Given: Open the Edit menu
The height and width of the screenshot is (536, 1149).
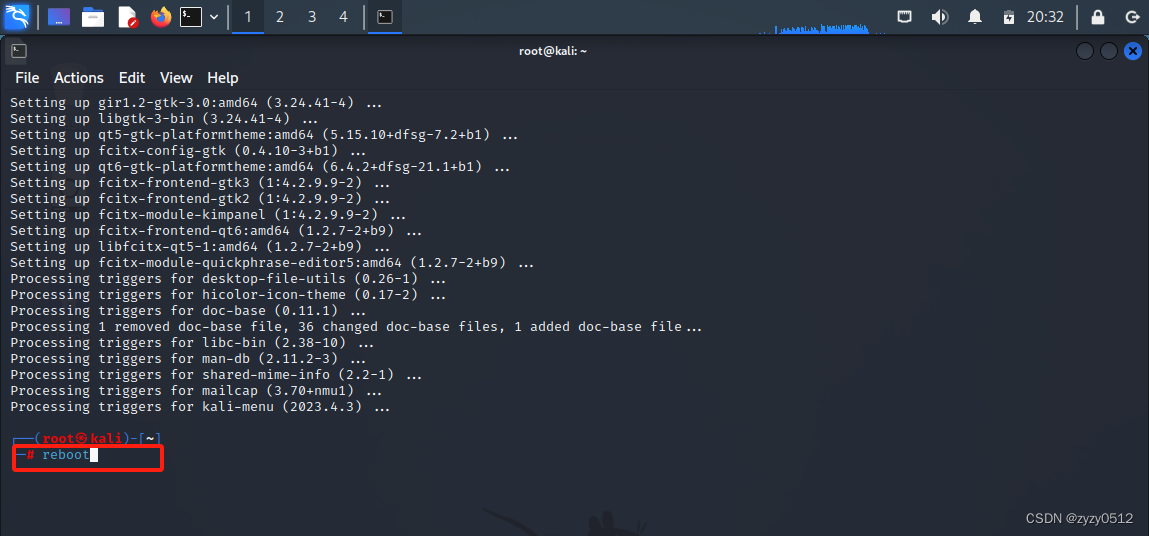Looking at the screenshot, I should pyautogui.click(x=132, y=78).
